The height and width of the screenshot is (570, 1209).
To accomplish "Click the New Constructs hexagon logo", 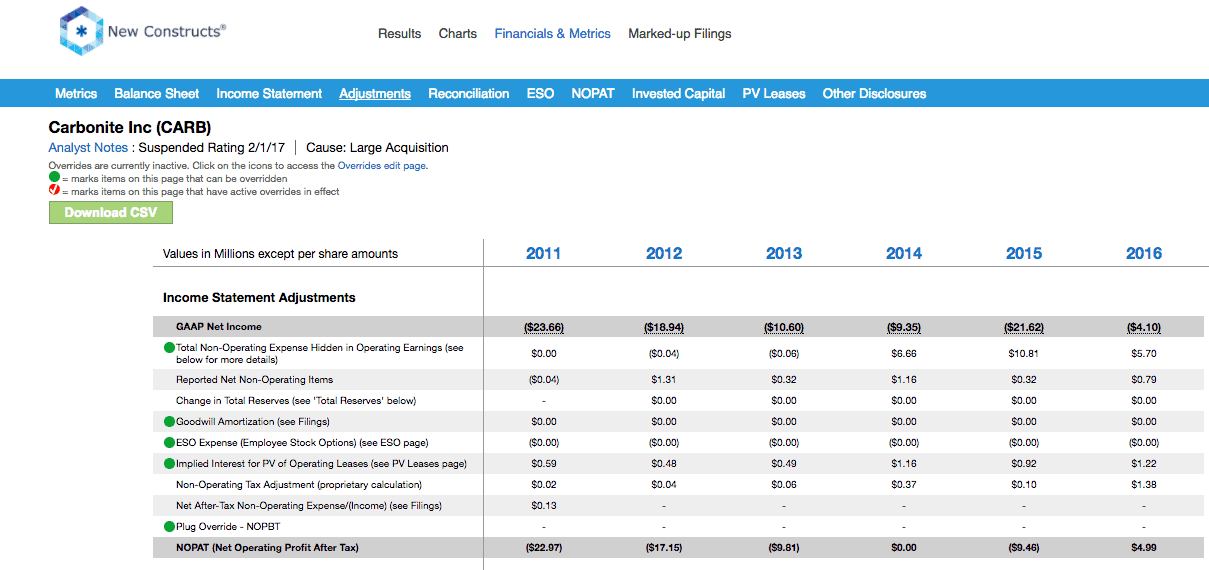I will (x=80, y=31).
